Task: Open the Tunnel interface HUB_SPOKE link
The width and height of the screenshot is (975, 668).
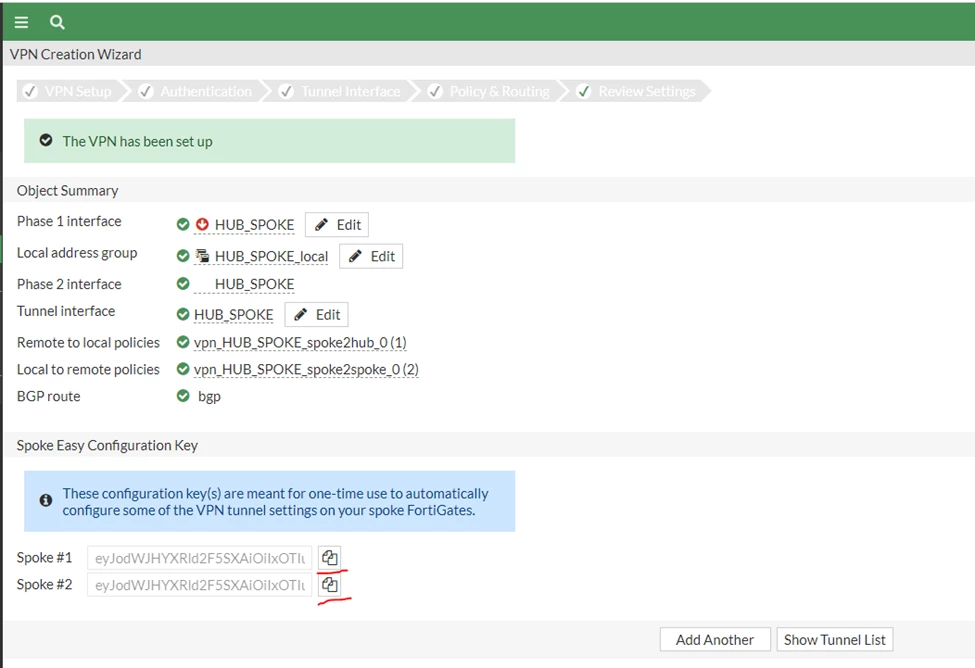Action: tap(233, 315)
